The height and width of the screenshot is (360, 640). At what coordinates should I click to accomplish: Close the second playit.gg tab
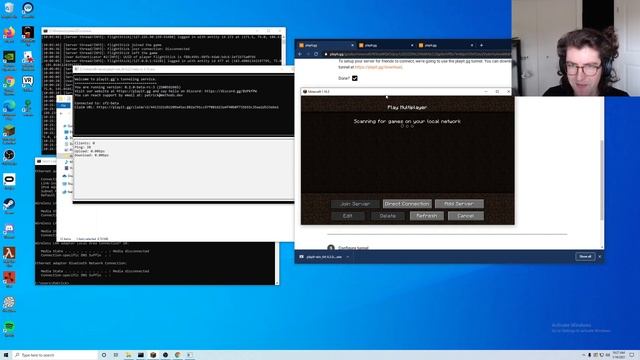[x=412, y=45]
